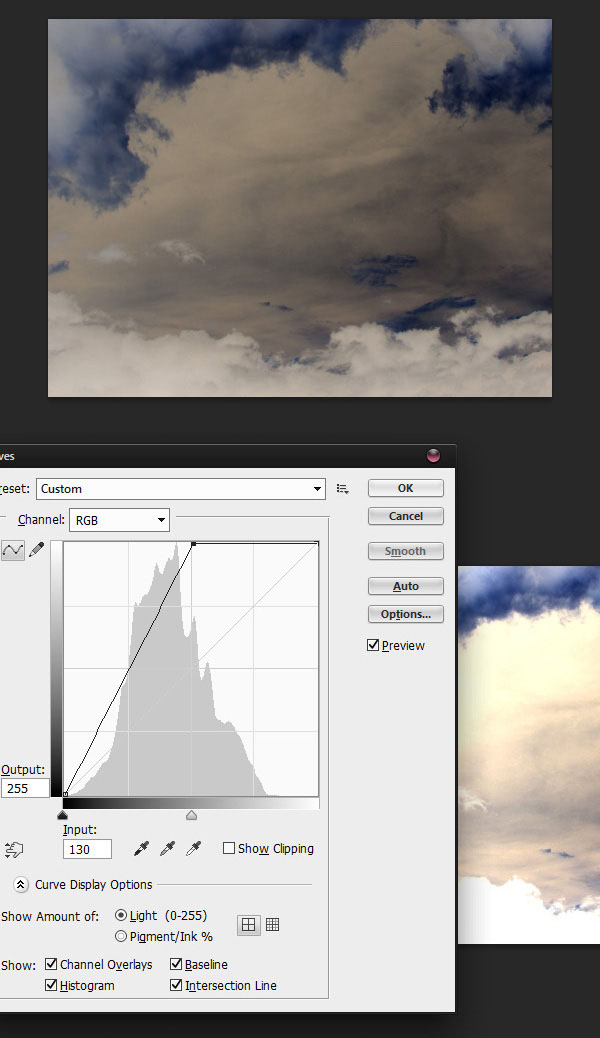This screenshot has width=600, height=1038.
Task: Click the Input value field
Action: [87, 849]
